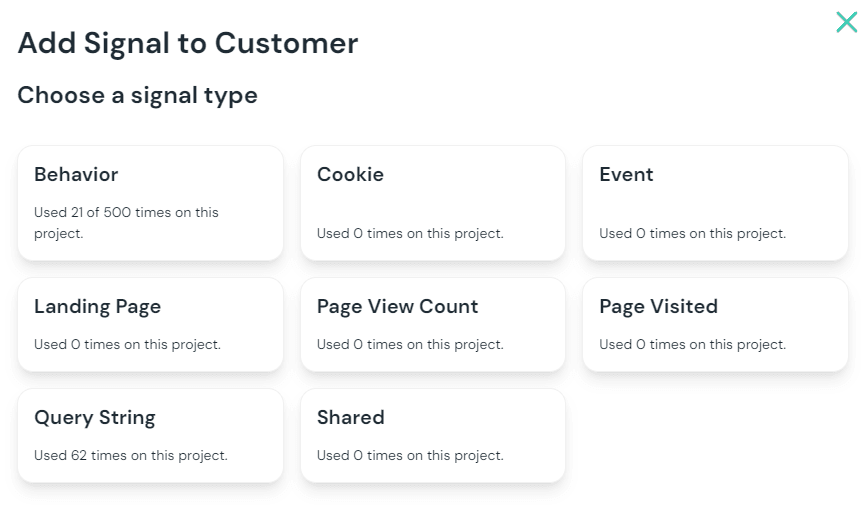Image resolution: width=863 pixels, height=506 pixels.
Task: Choose the Query String signal card
Action: tap(150, 435)
